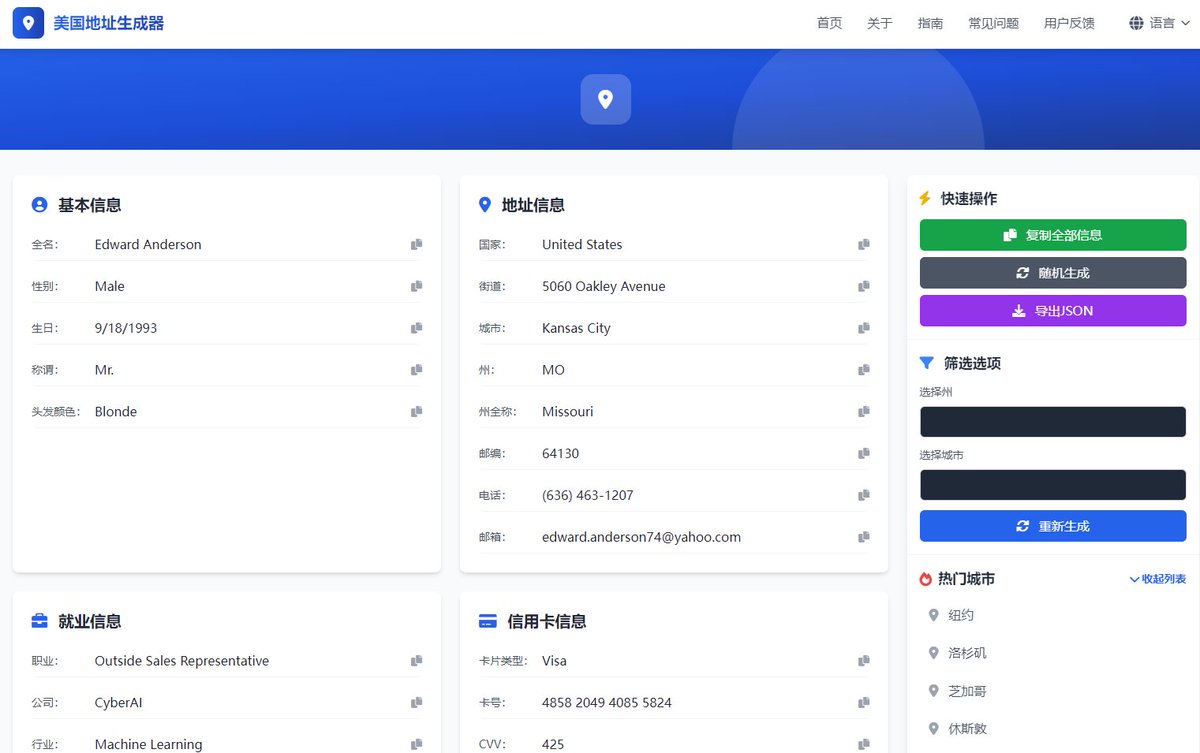Click the 基本信息 section heading
The width and height of the screenshot is (1200, 753).
90,205
